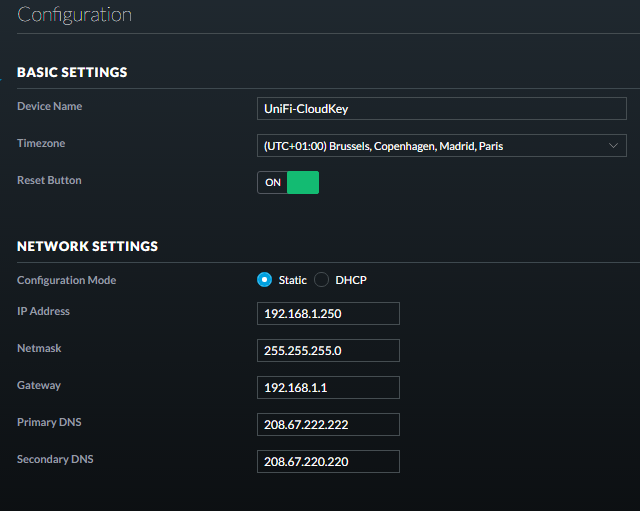Click the Device Name text field
Screen dimensions: 640x511
(442, 109)
